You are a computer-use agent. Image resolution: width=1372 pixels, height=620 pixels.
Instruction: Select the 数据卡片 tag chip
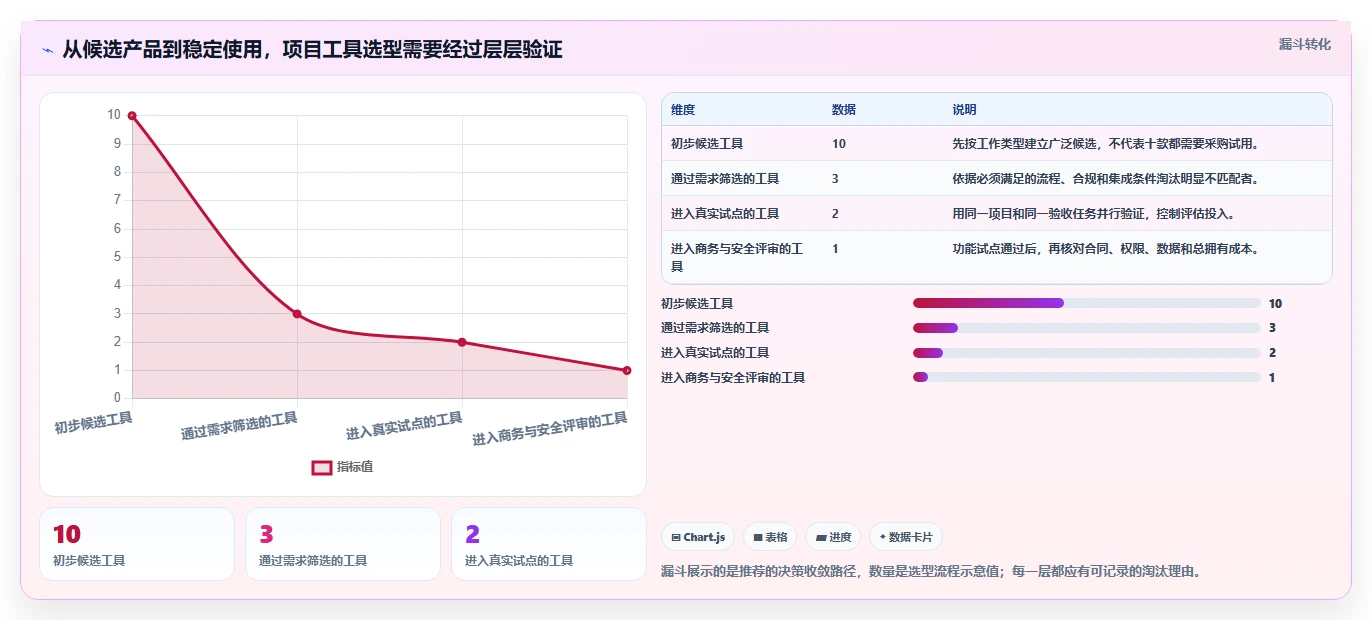[x=906, y=537]
